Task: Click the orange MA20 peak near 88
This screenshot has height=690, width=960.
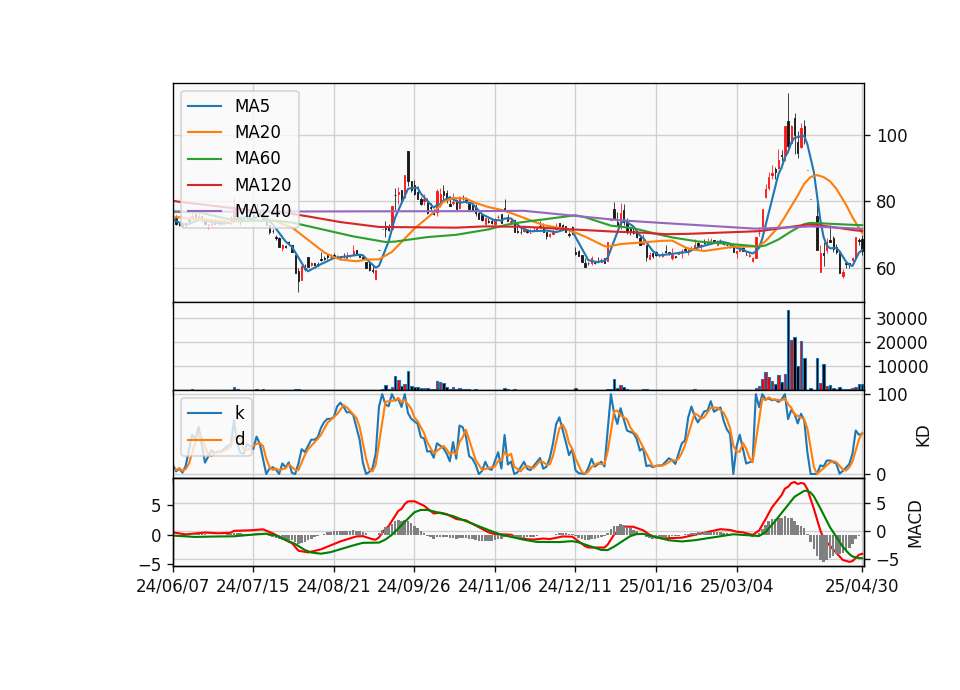Action: [x=816, y=176]
